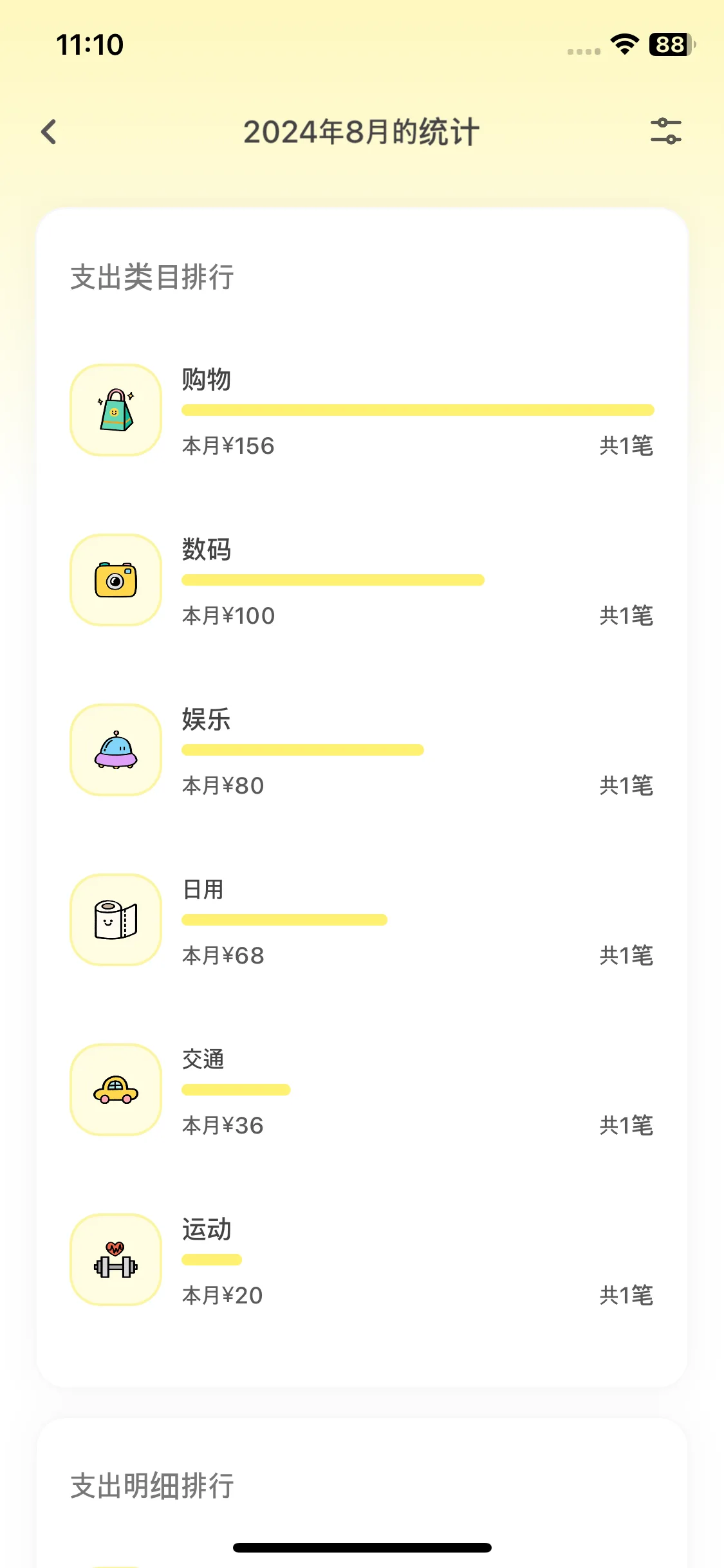
Task: Tap the yellow car icon for 交通
Action: click(116, 1090)
